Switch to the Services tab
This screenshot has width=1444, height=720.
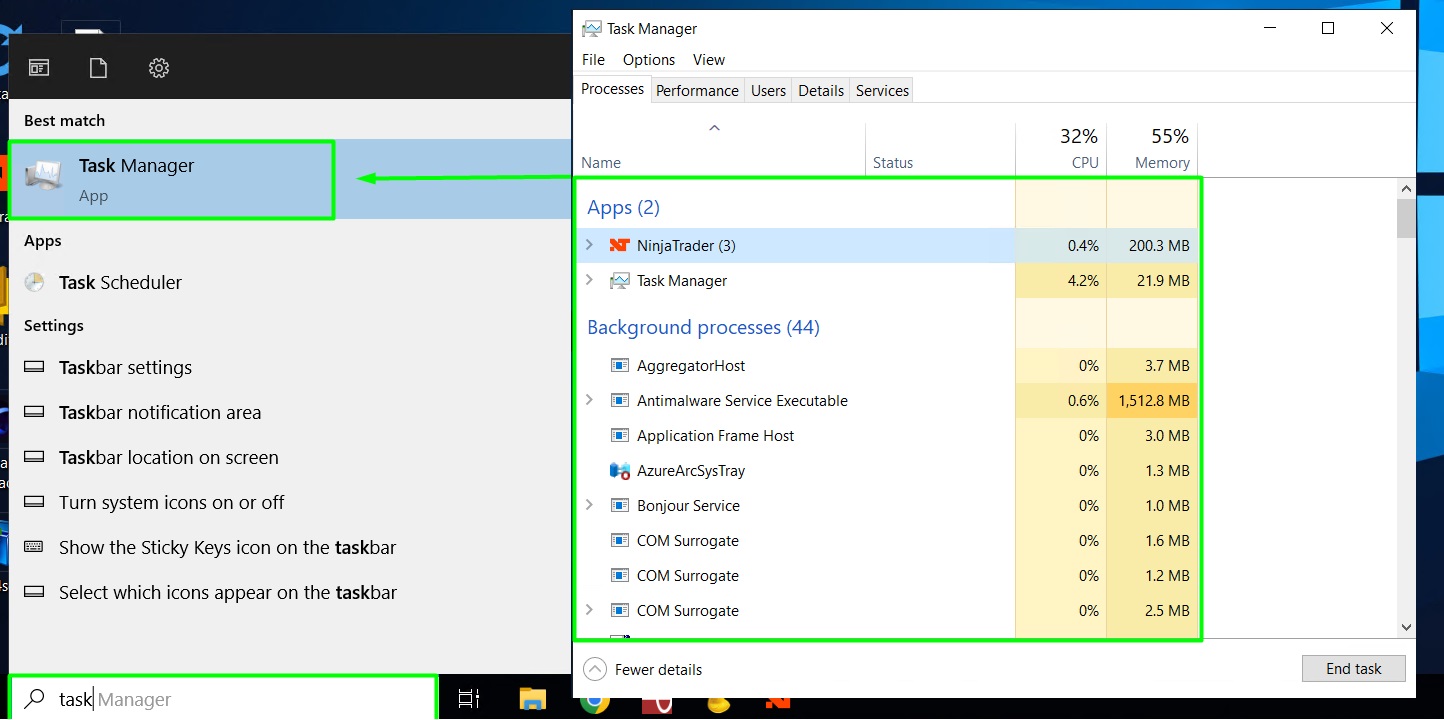(x=882, y=90)
